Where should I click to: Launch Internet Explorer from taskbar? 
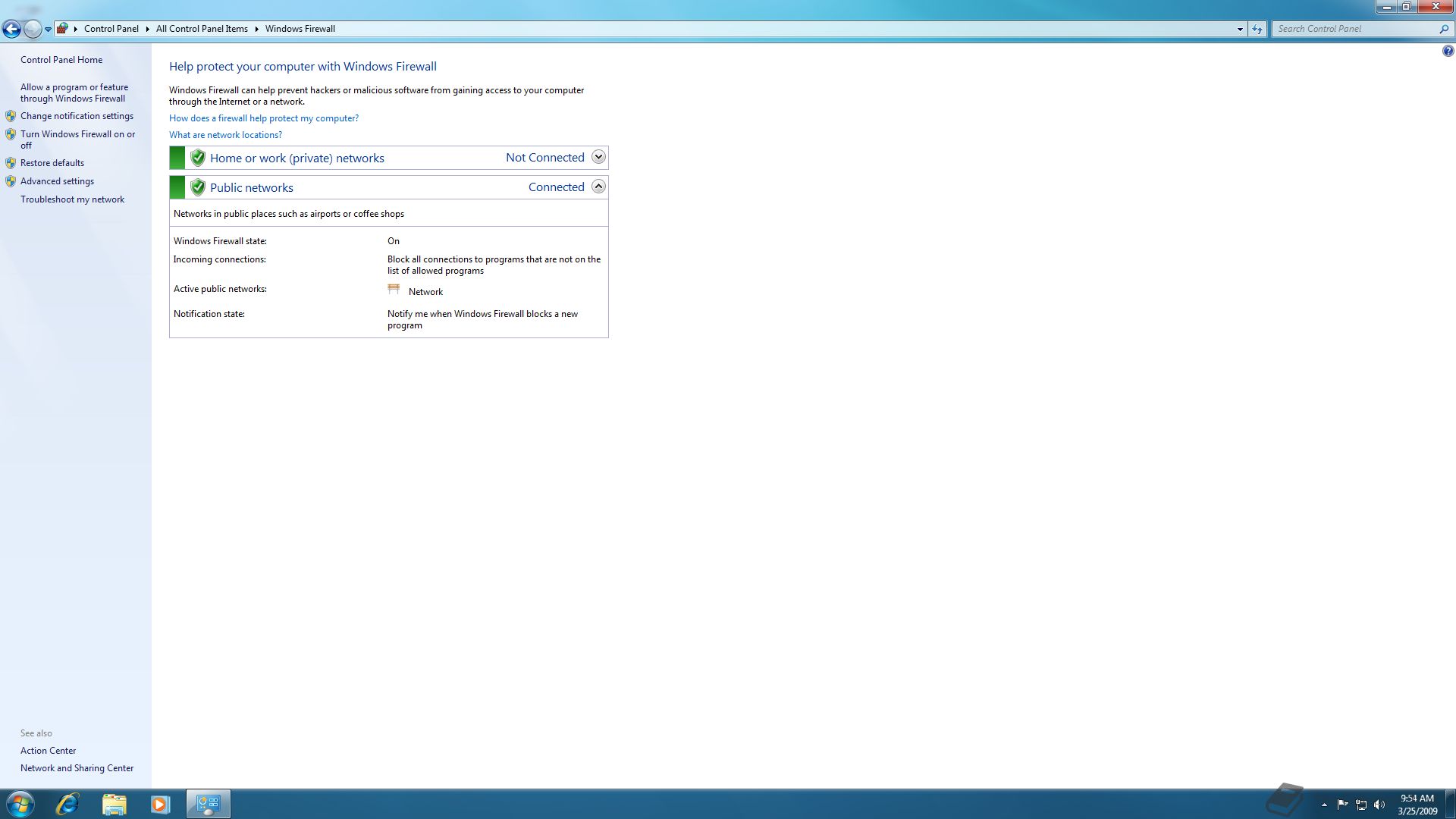click(67, 804)
